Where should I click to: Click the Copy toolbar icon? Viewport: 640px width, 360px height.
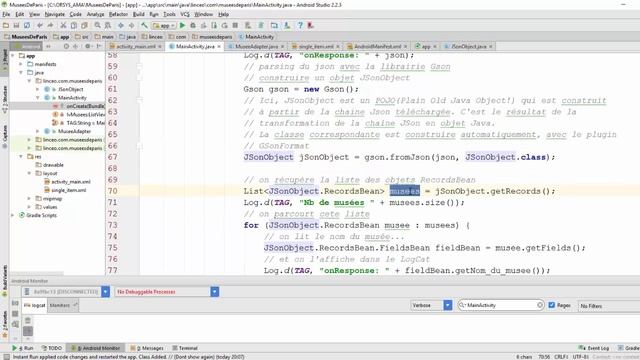73,25
